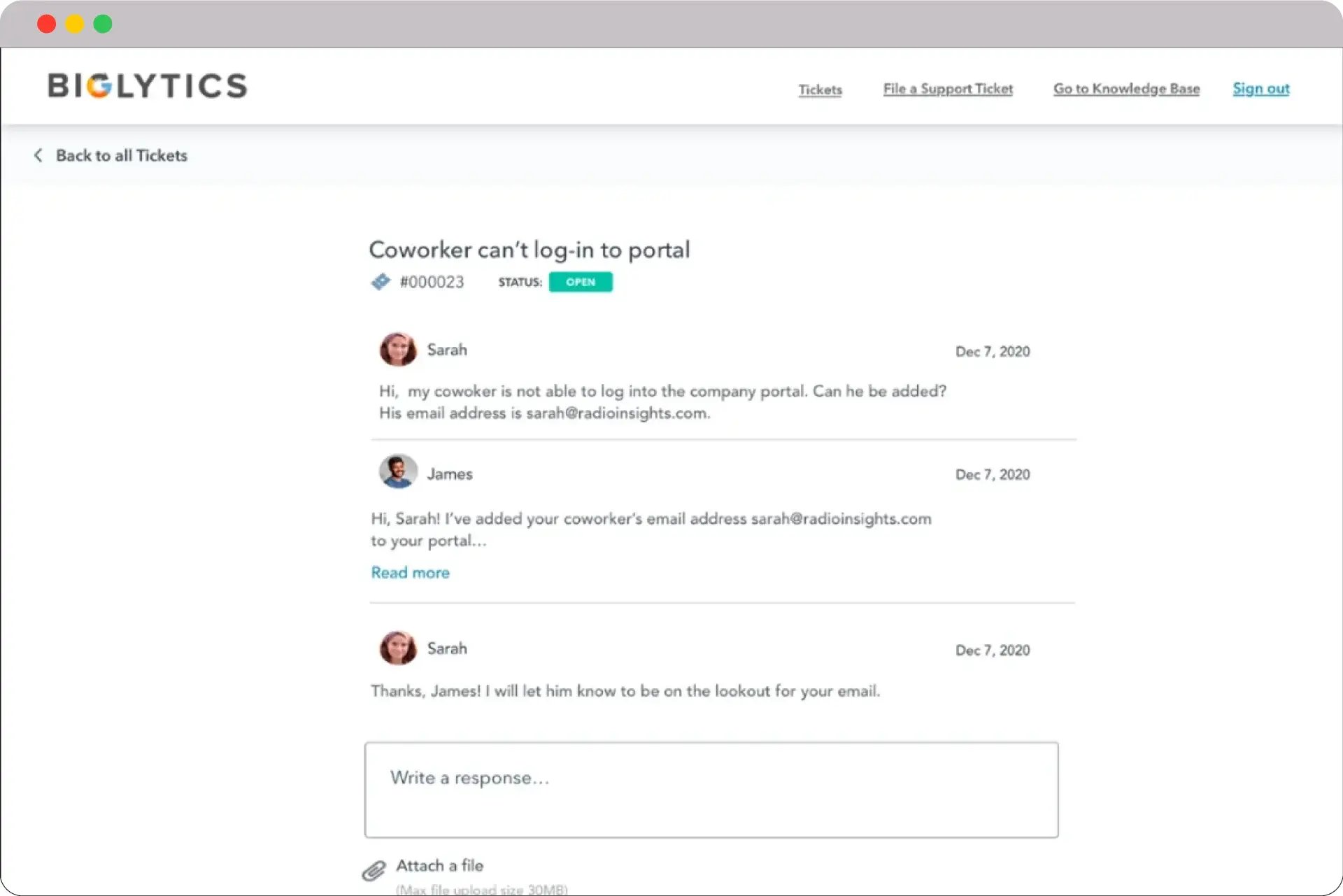Open the Tickets navigation item
1343x896 pixels.
[x=820, y=89]
